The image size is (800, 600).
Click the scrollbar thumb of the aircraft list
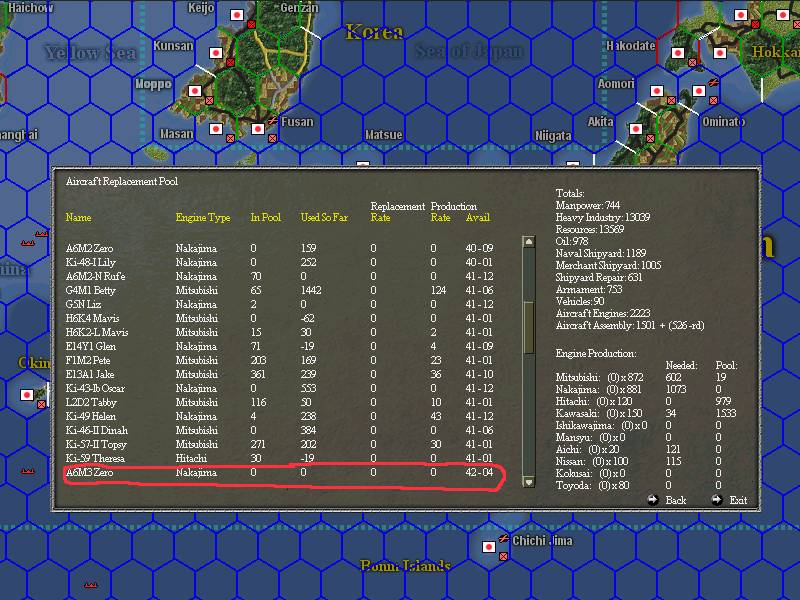click(529, 327)
